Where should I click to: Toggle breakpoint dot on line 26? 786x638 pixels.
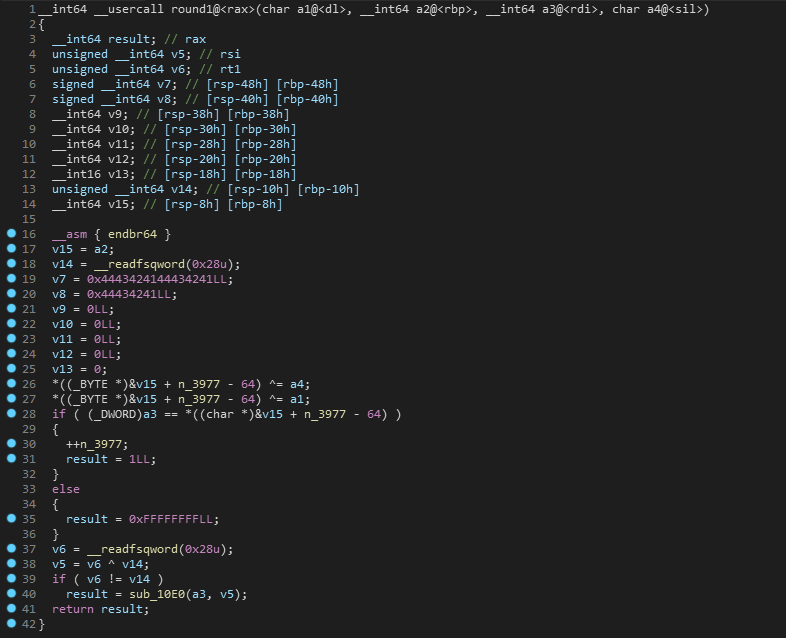tap(12, 383)
